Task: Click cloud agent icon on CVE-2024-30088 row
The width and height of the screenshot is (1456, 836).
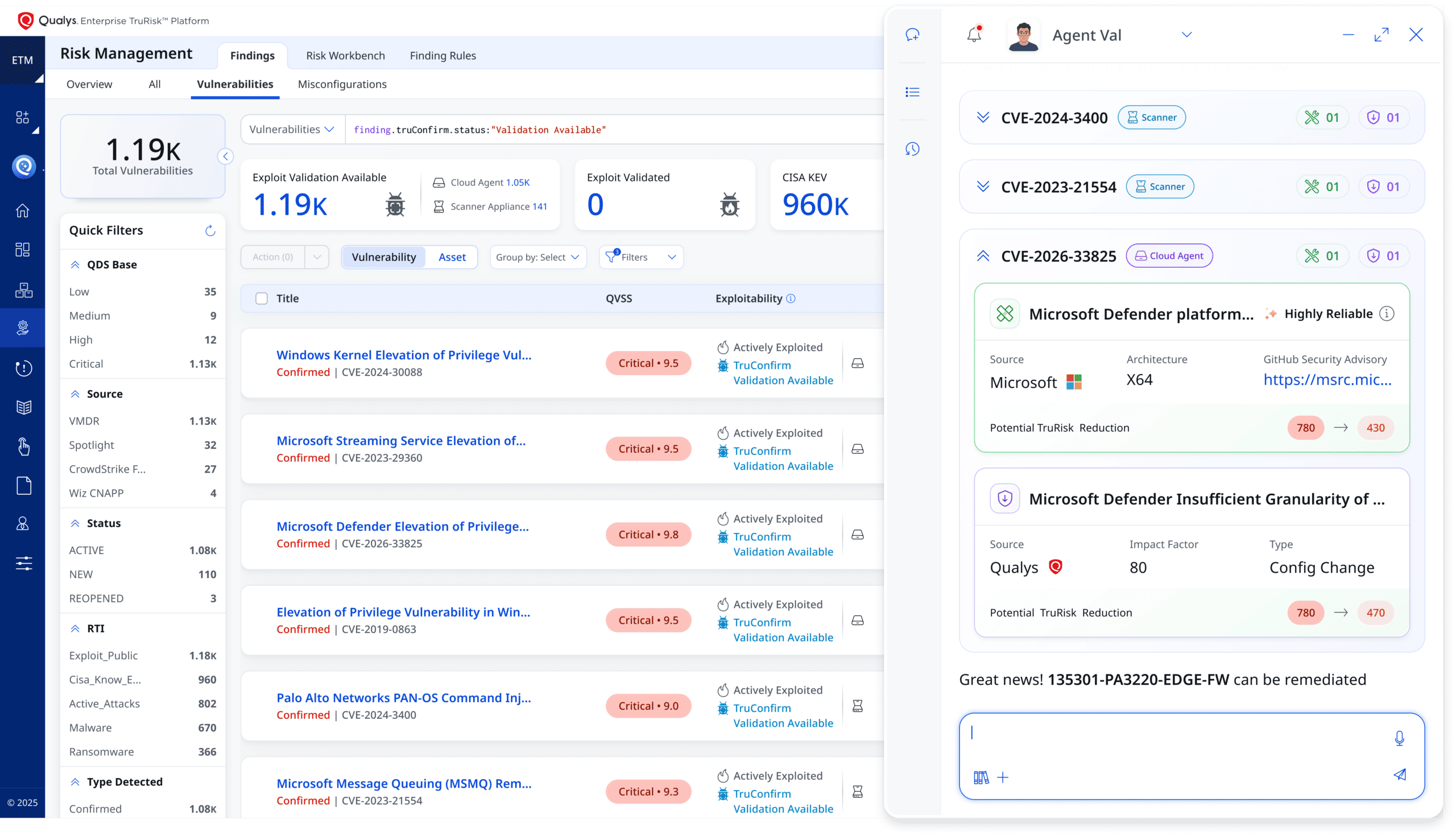Action: click(857, 363)
